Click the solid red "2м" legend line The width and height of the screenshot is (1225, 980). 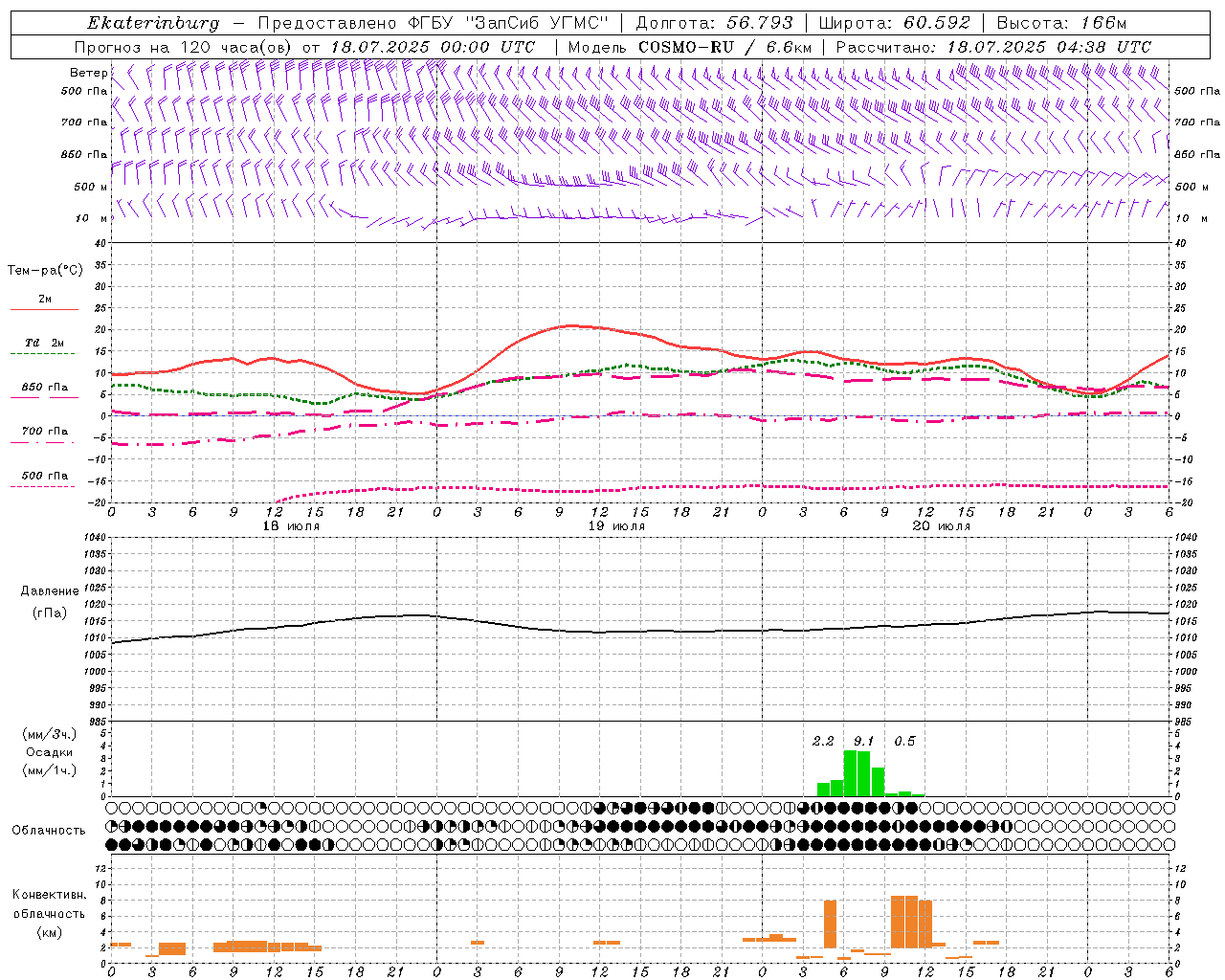pos(44,309)
